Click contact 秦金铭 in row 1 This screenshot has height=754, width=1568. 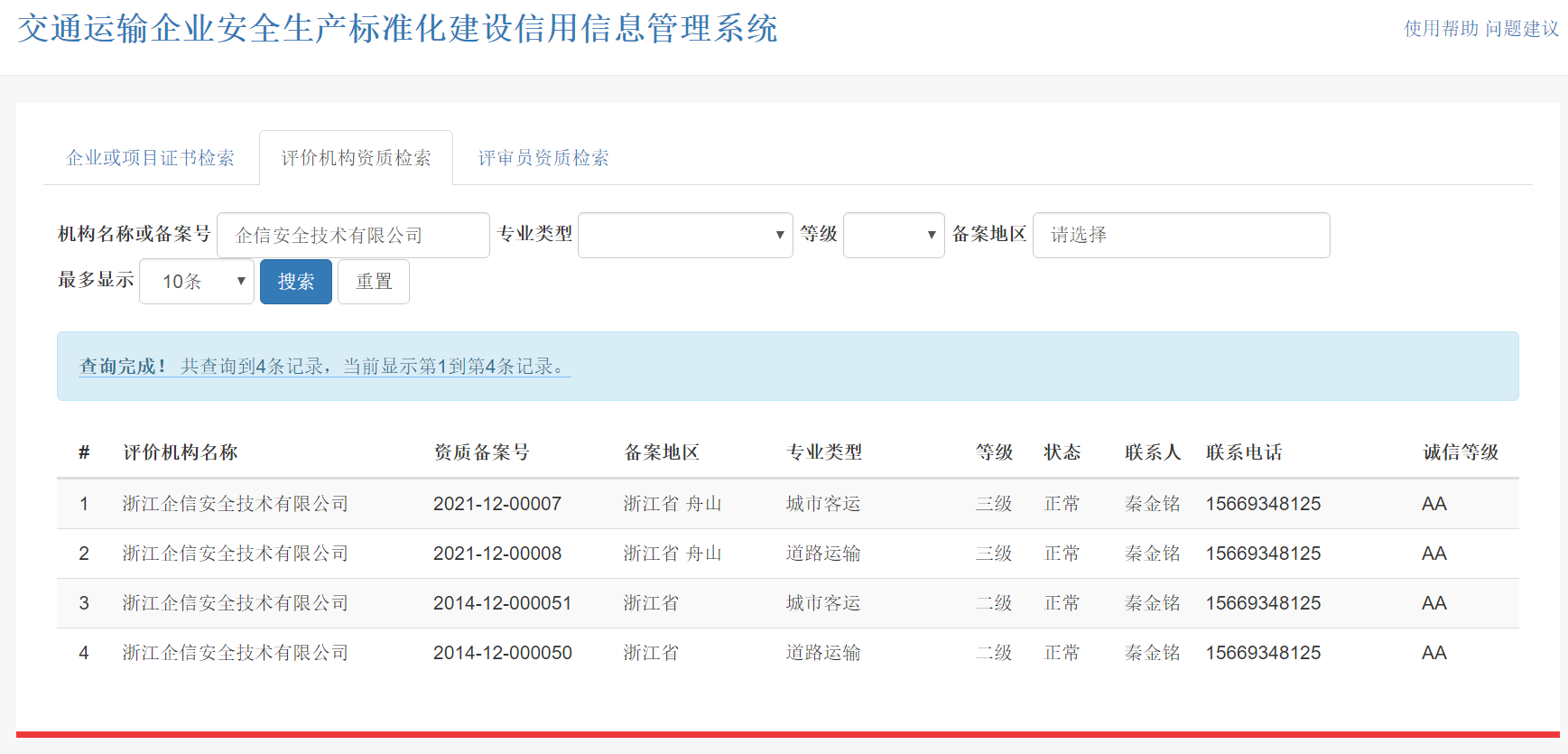[x=1153, y=504]
